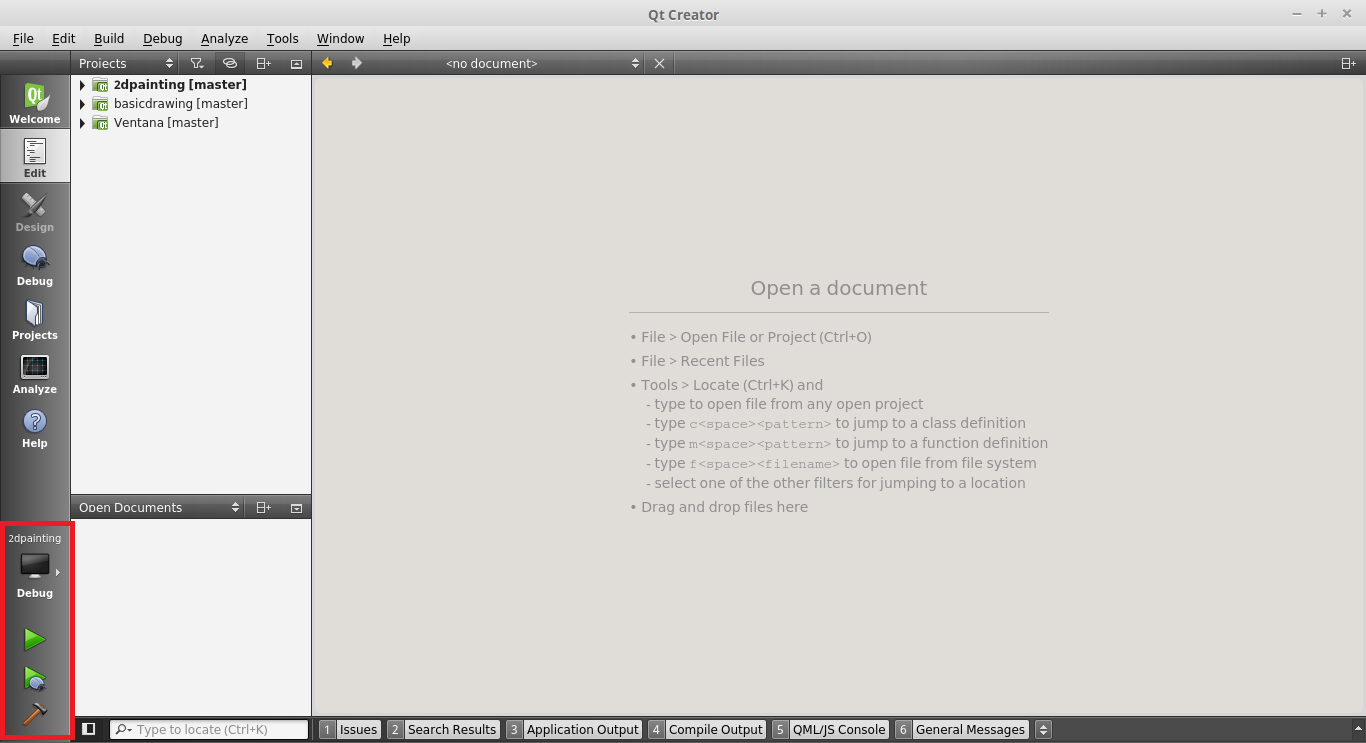Close the Open Documents pane

(x=296, y=507)
